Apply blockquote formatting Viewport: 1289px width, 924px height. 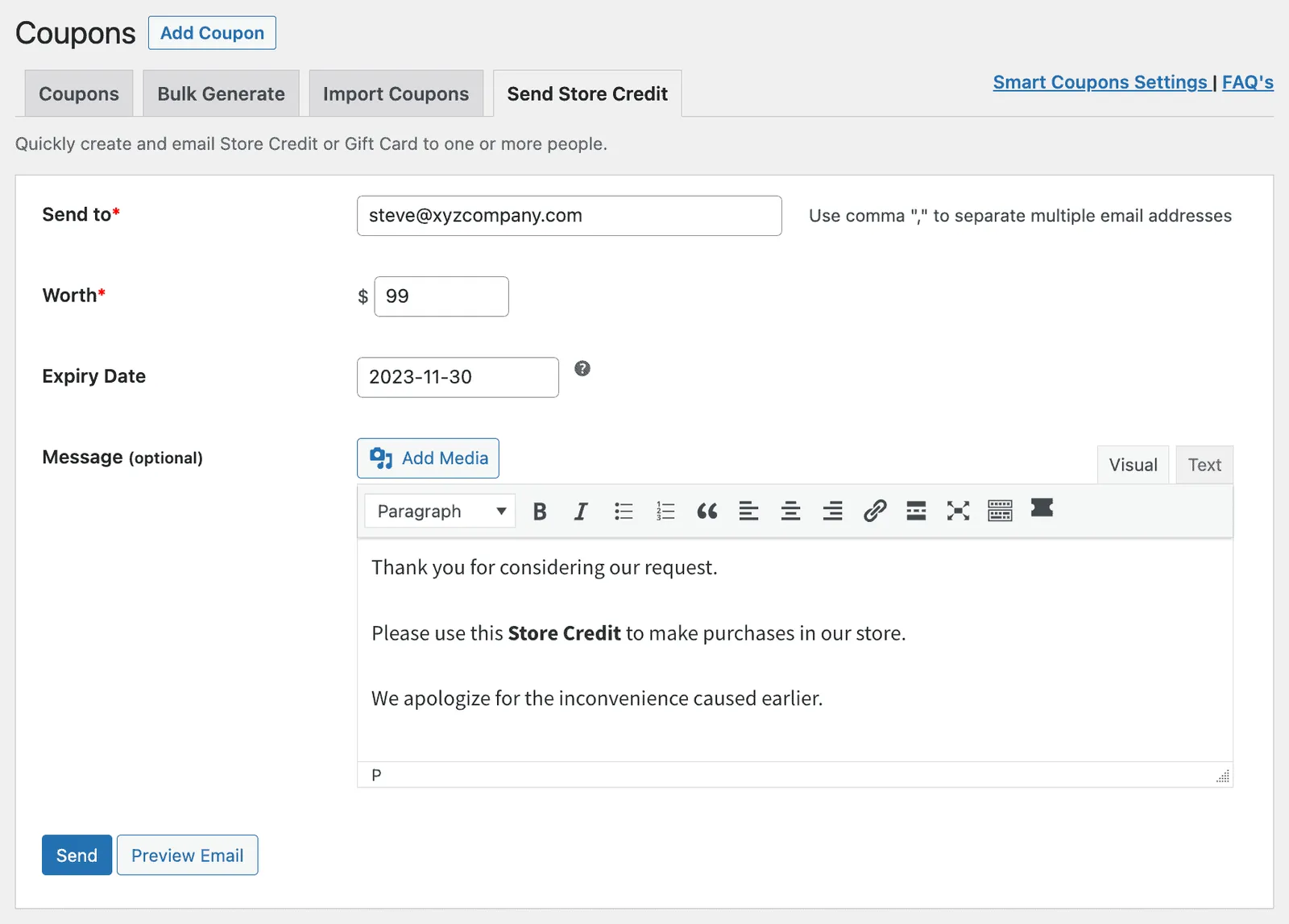coord(707,512)
